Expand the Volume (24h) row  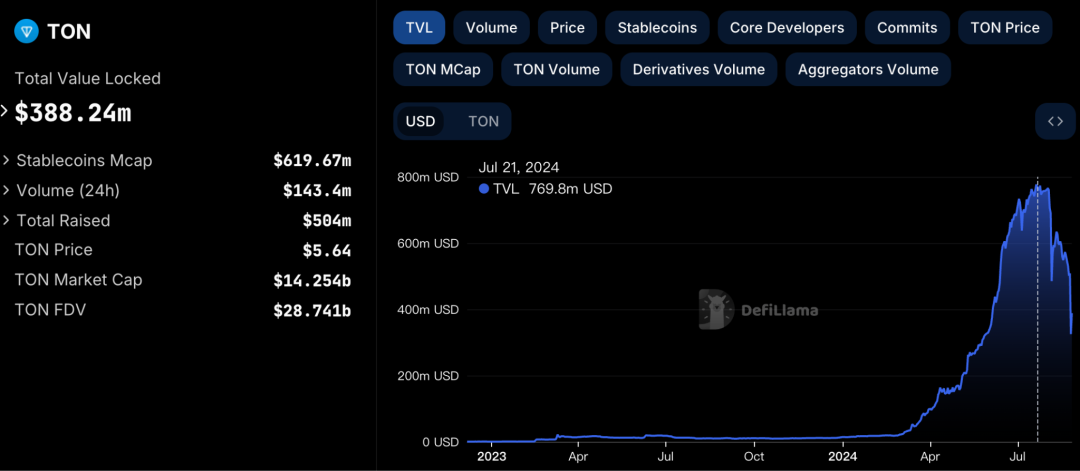(8, 190)
